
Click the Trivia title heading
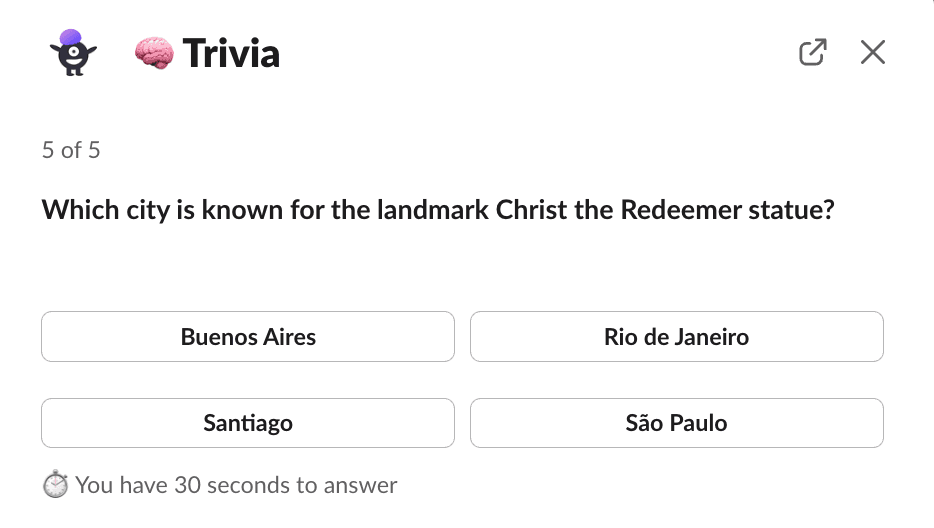pyautogui.click(x=231, y=53)
